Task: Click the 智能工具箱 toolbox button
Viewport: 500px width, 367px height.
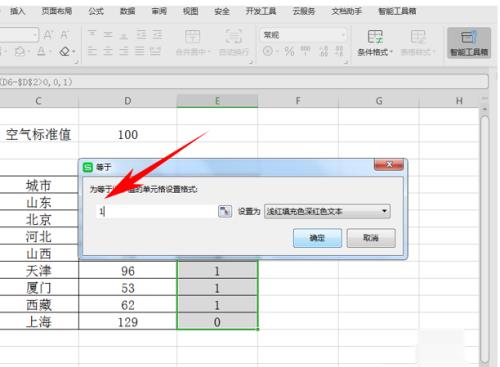Action: [x=469, y=43]
